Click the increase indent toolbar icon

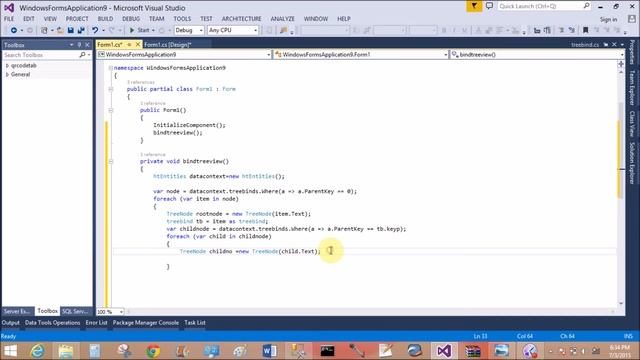click(x=547, y=30)
